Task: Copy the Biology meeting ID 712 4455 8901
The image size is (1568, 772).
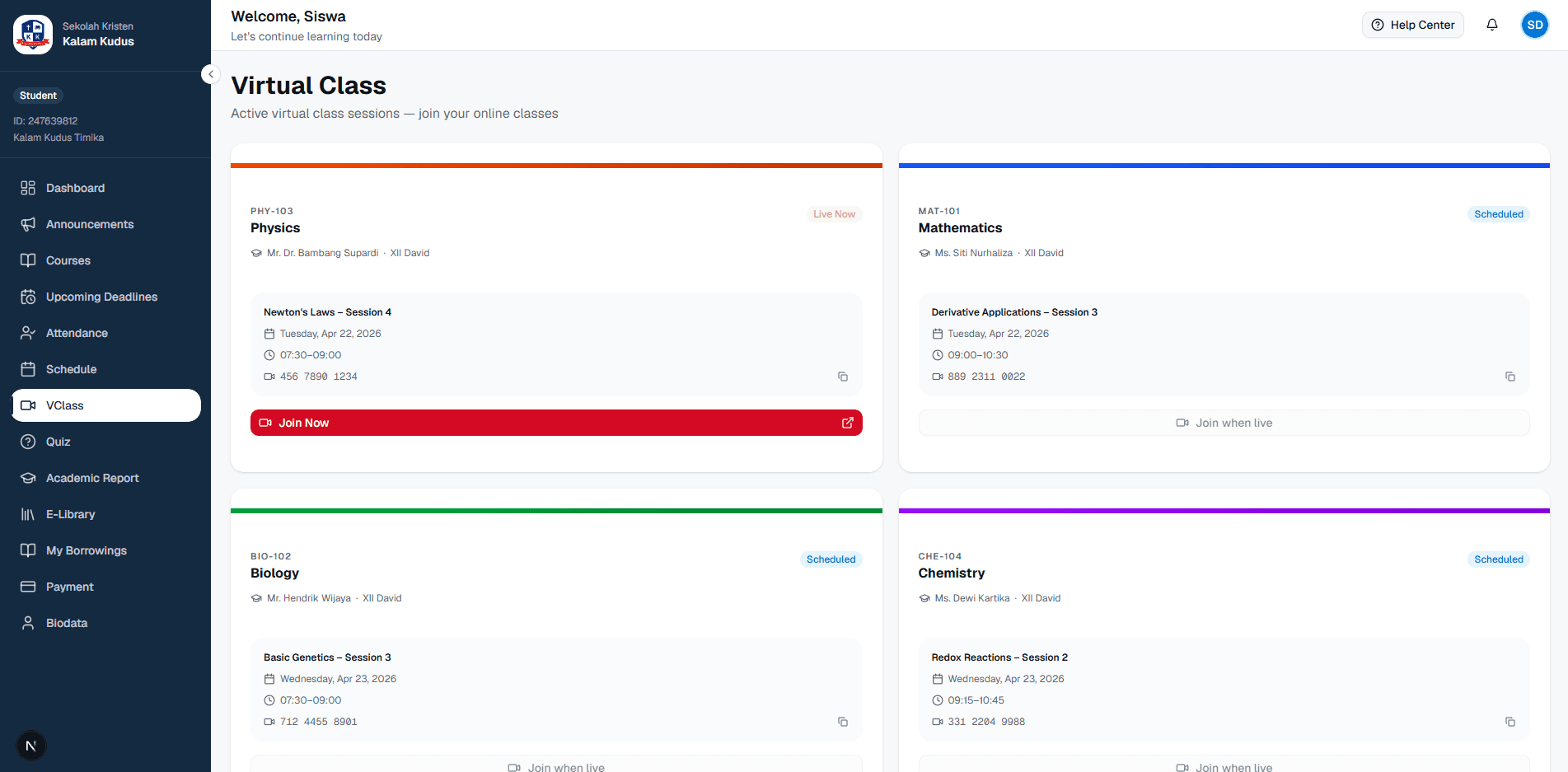Action: point(842,722)
